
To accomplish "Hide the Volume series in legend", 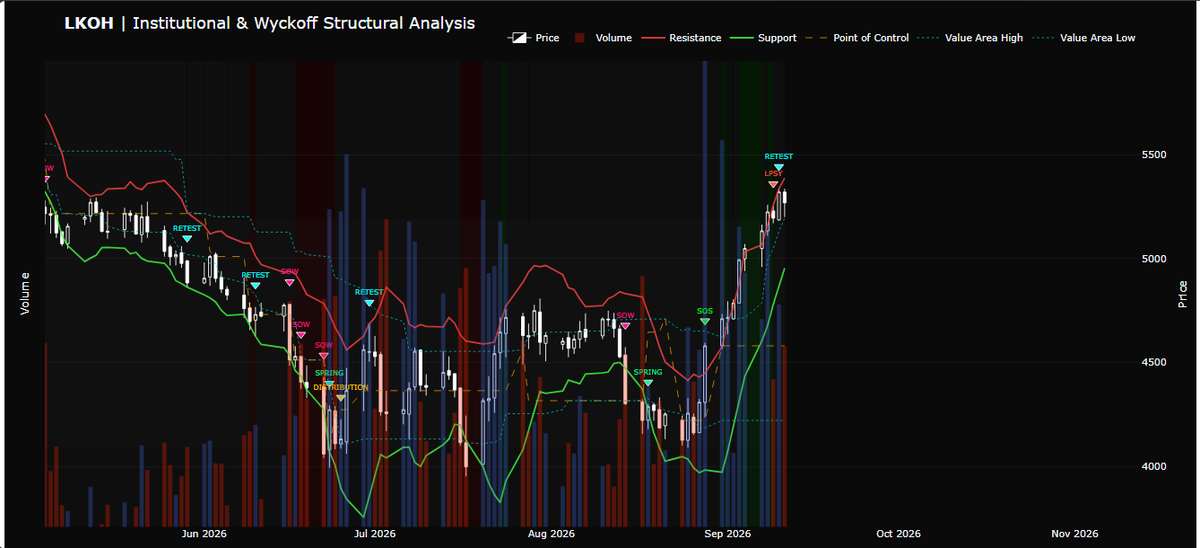I will point(603,38).
